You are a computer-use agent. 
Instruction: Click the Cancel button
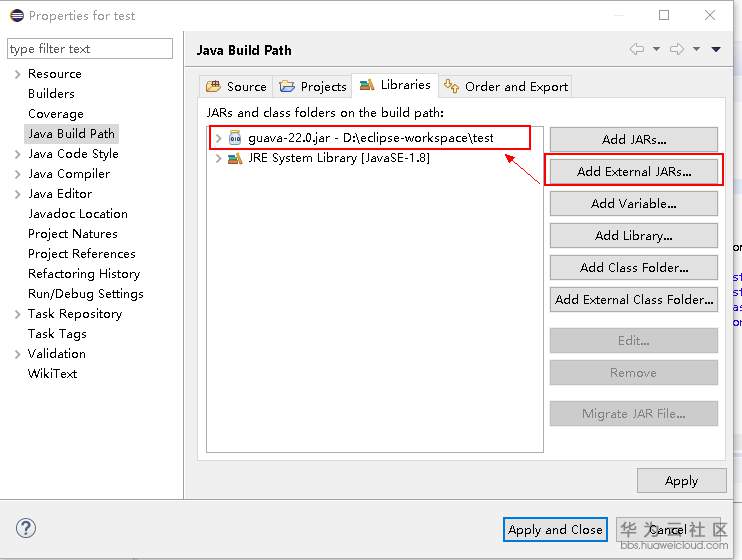(x=668, y=530)
